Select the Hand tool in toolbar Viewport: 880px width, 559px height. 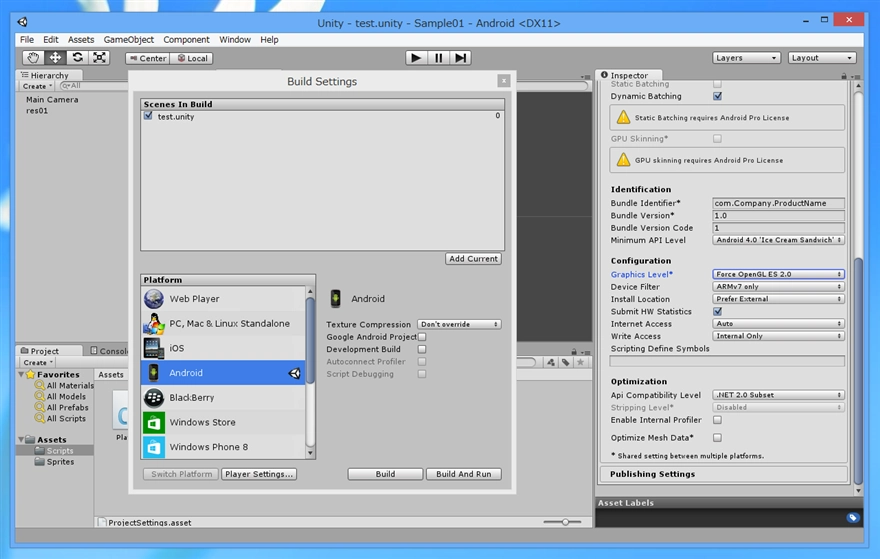33,58
